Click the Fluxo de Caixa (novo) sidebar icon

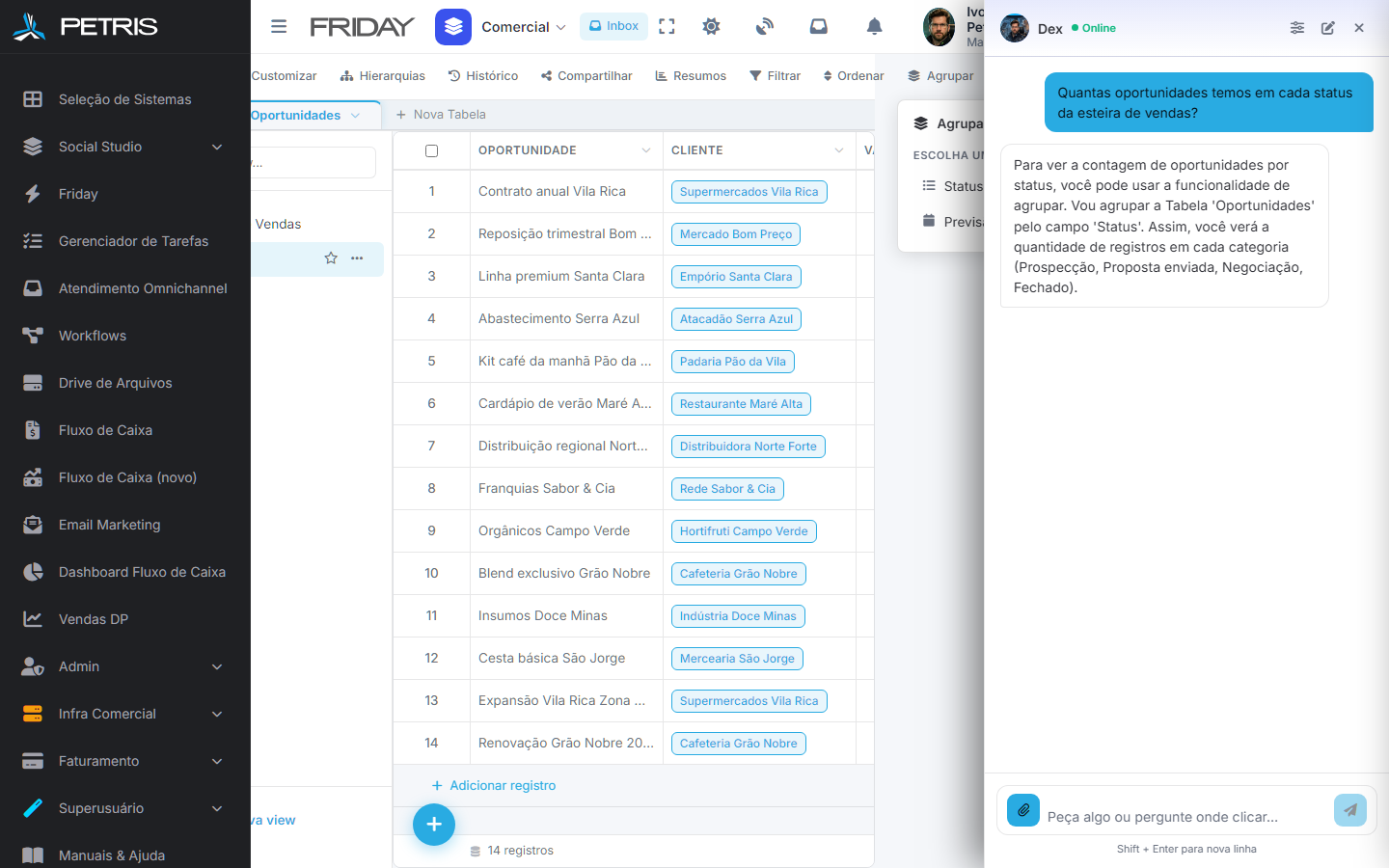pos(33,477)
